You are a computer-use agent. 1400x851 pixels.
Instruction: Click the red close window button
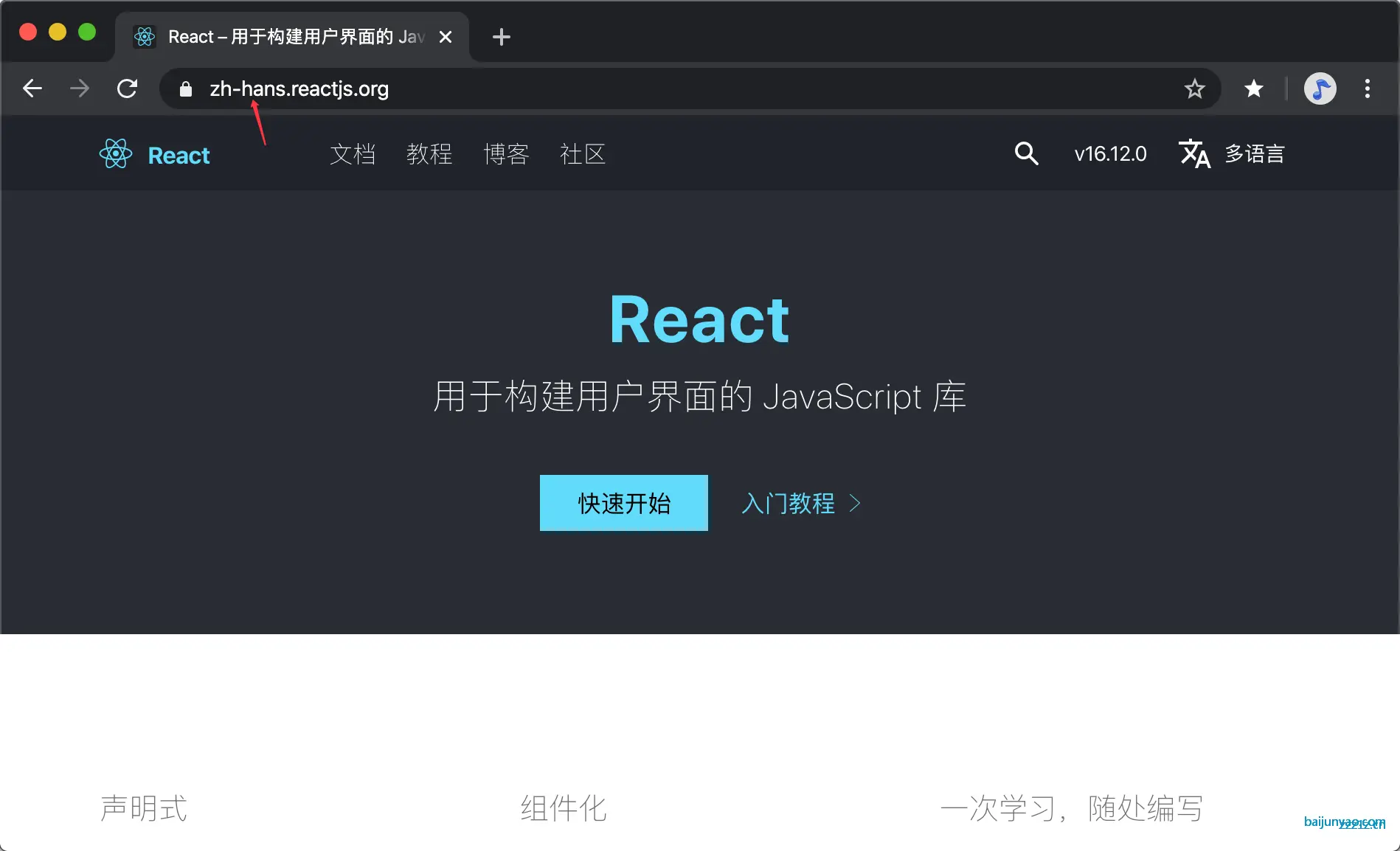(x=28, y=32)
